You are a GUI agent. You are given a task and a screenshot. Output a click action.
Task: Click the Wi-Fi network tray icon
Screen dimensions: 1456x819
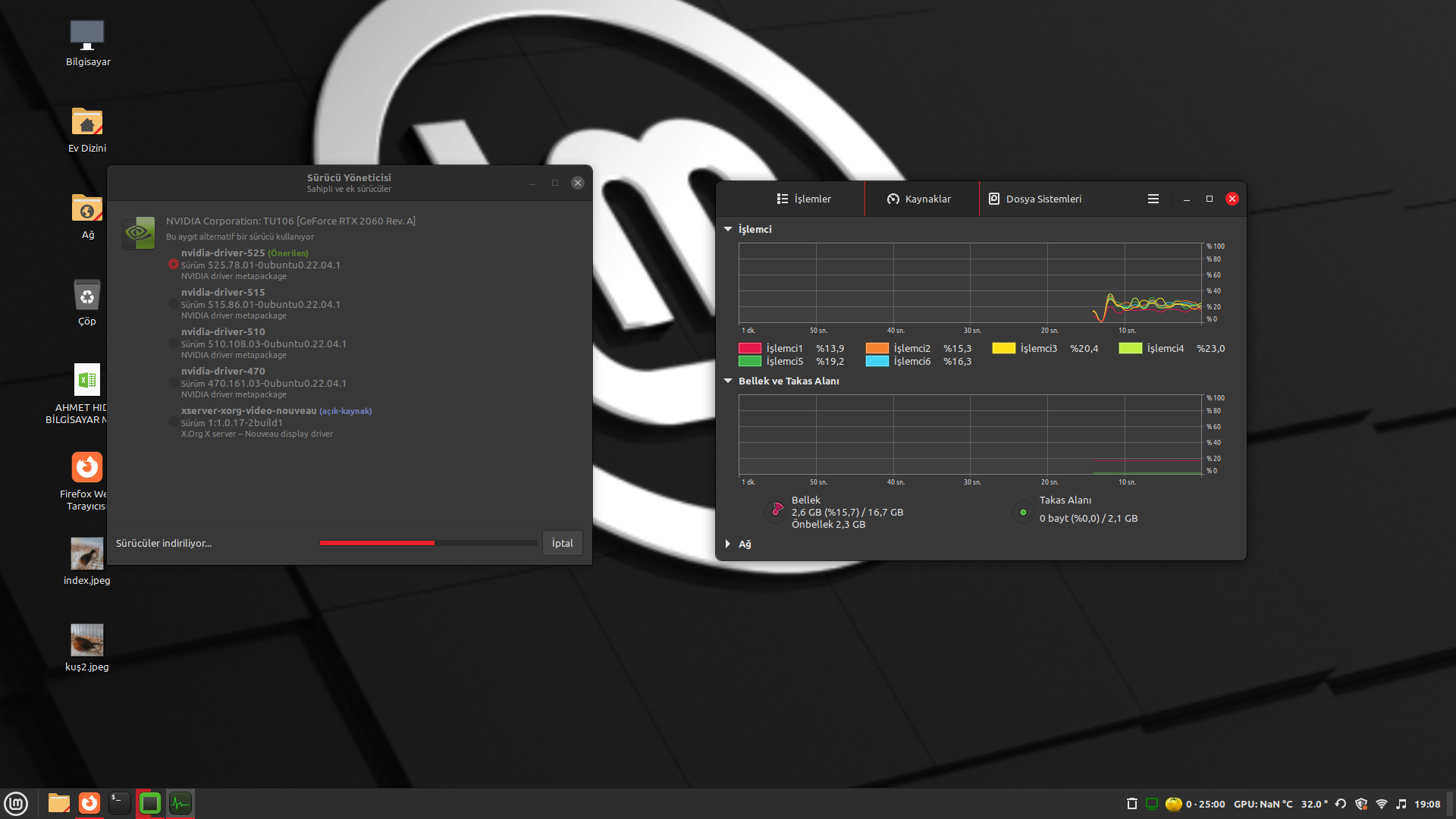pos(1381,804)
